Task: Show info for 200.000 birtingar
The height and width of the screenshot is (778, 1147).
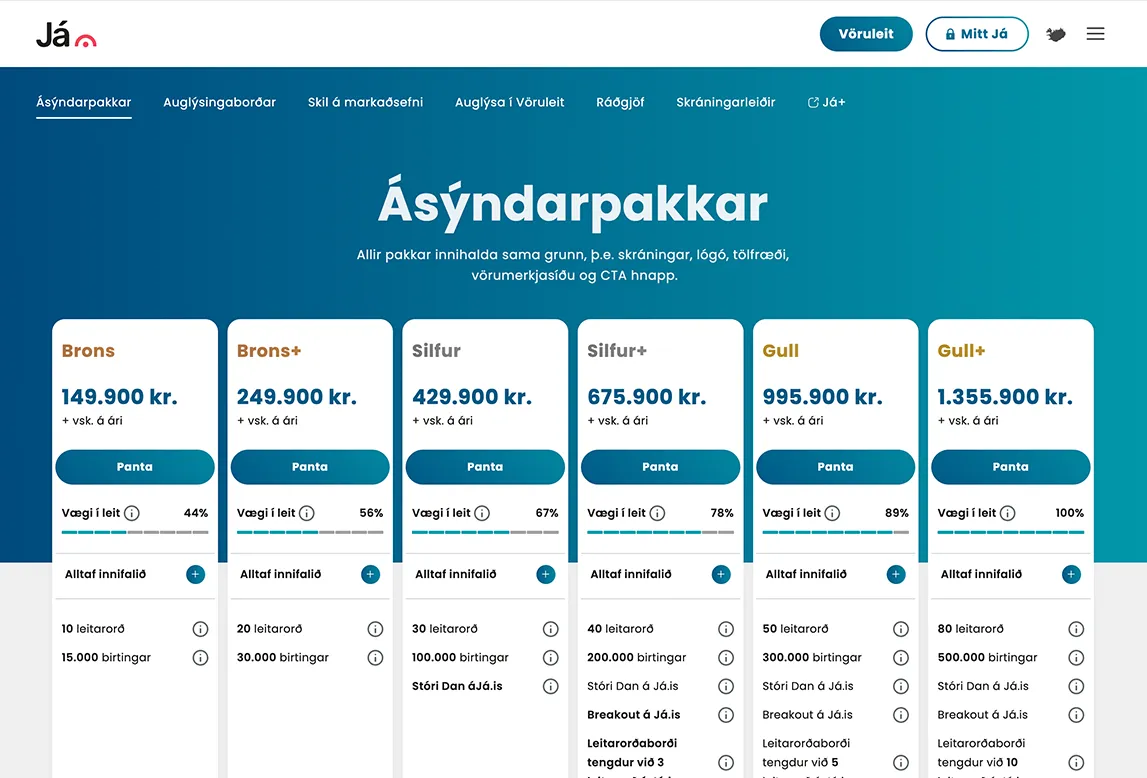Action: [x=726, y=657]
